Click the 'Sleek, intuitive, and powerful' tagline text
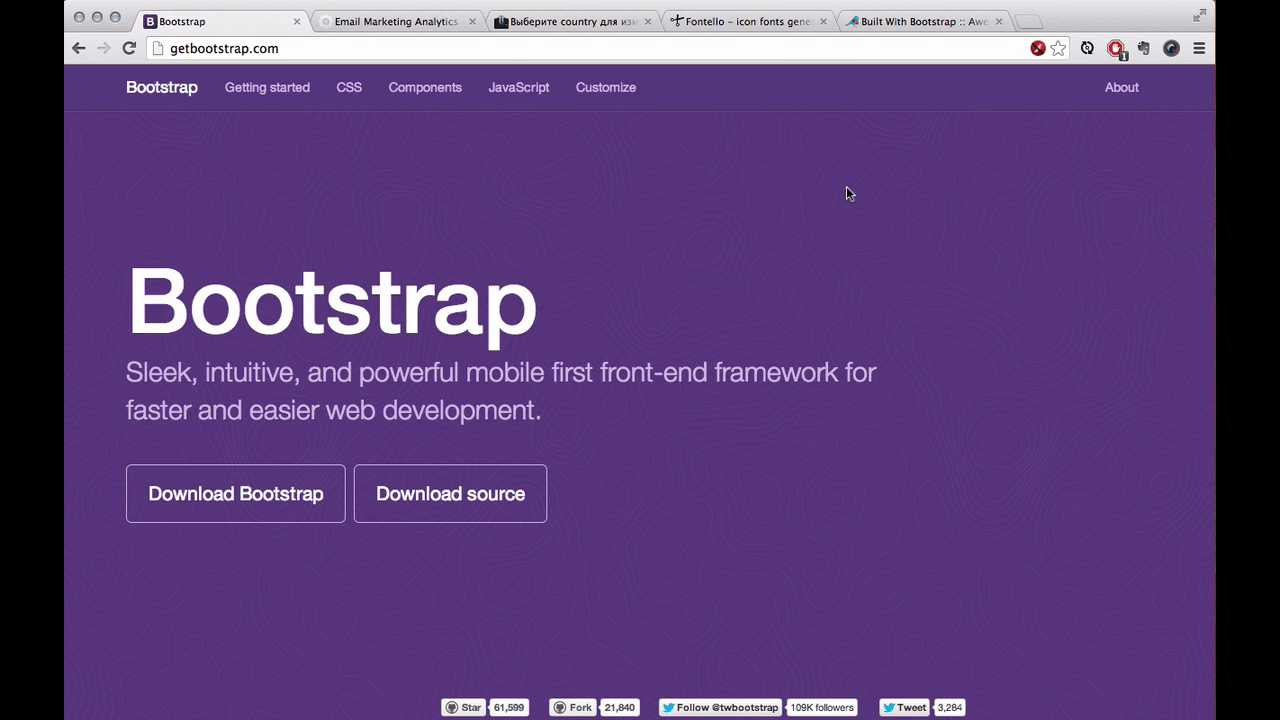 click(x=501, y=391)
